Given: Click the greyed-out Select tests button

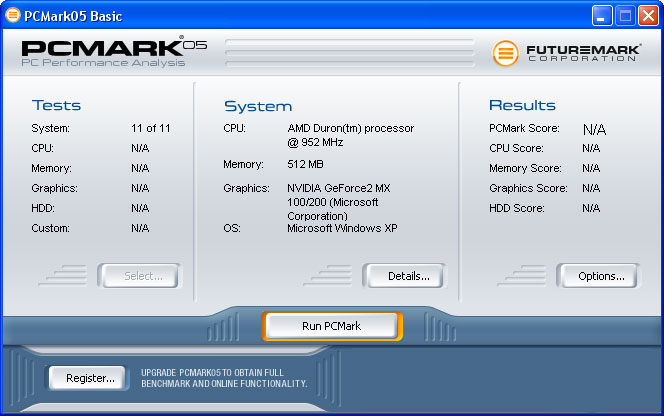Looking at the screenshot, I should point(138,276).
